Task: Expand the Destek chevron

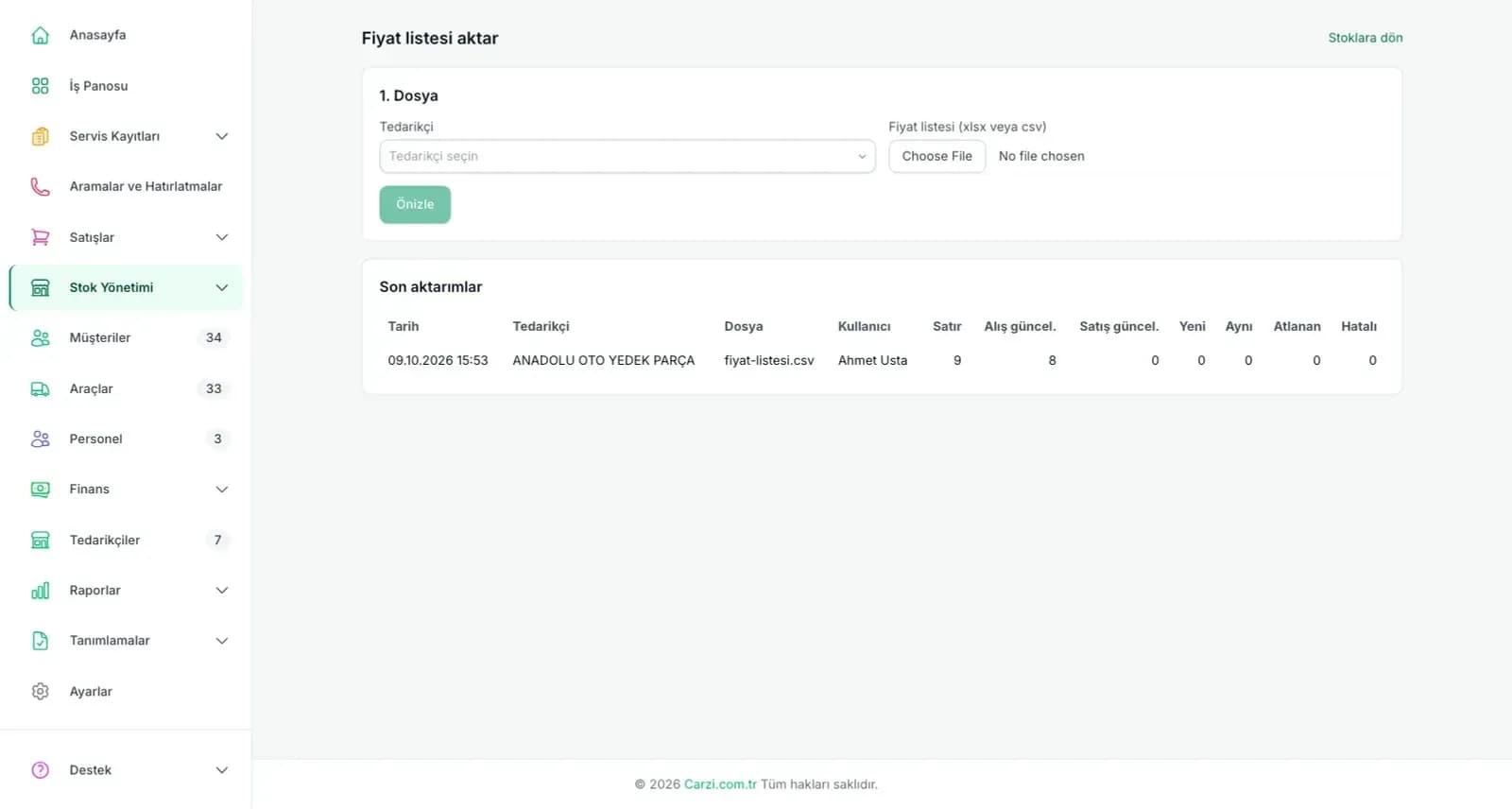Action: click(222, 769)
